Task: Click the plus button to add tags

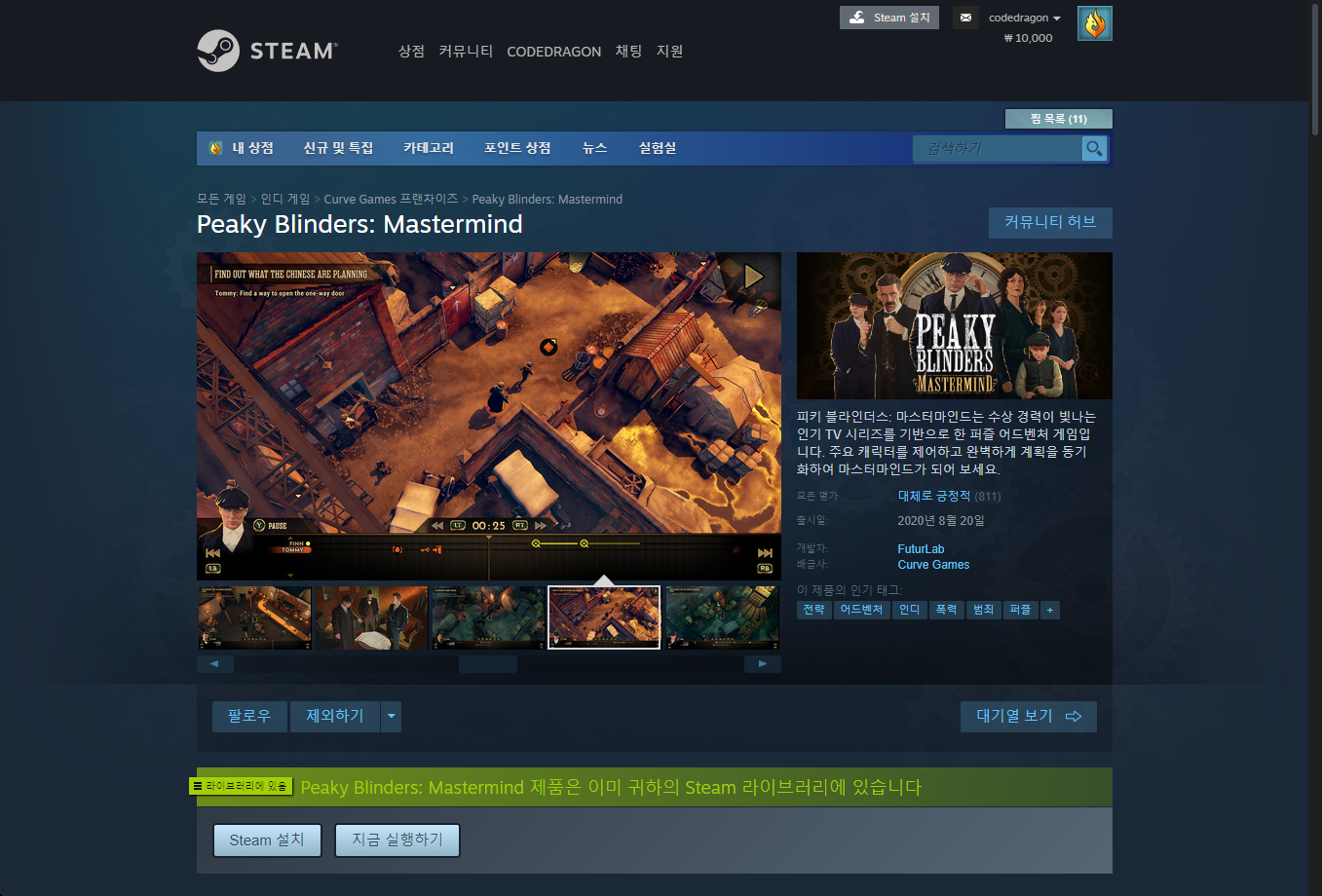Action: 1050,610
